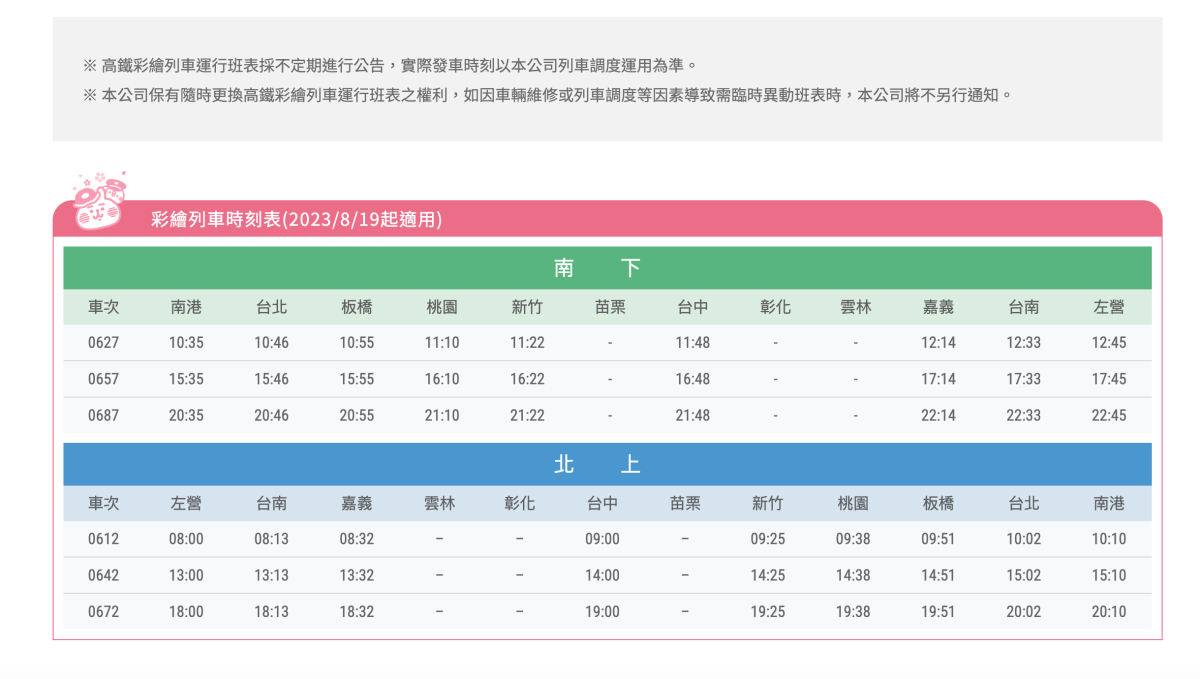
Task: Click the 21:48 台中 time of train 0687
Action: pyautogui.click(x=692, y=415)
